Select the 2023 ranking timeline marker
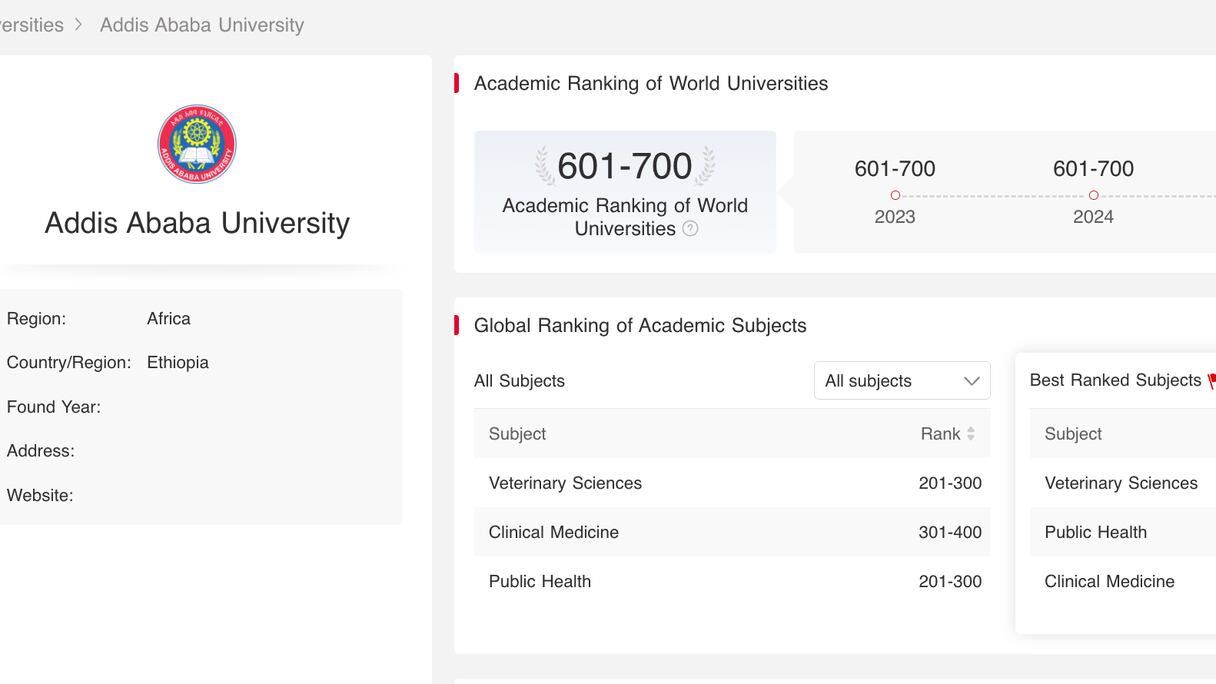1216x684 pixels. click(895, 195)
